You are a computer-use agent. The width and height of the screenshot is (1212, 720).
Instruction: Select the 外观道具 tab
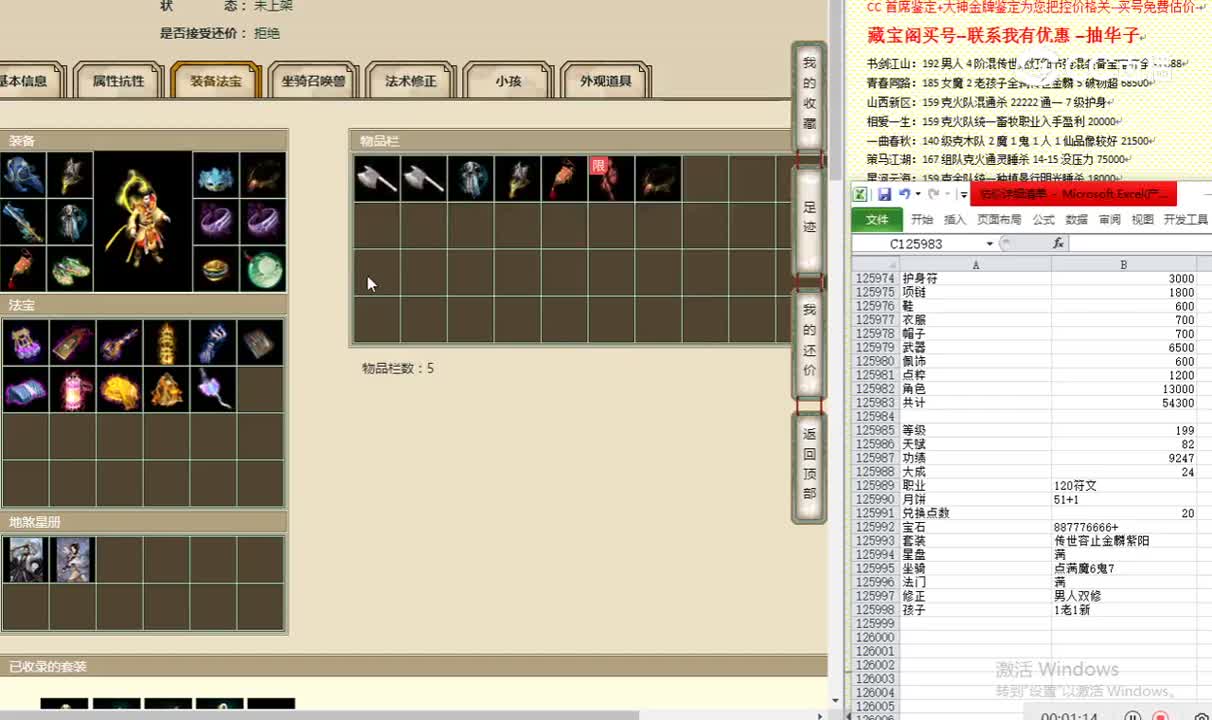pos(606,81)
